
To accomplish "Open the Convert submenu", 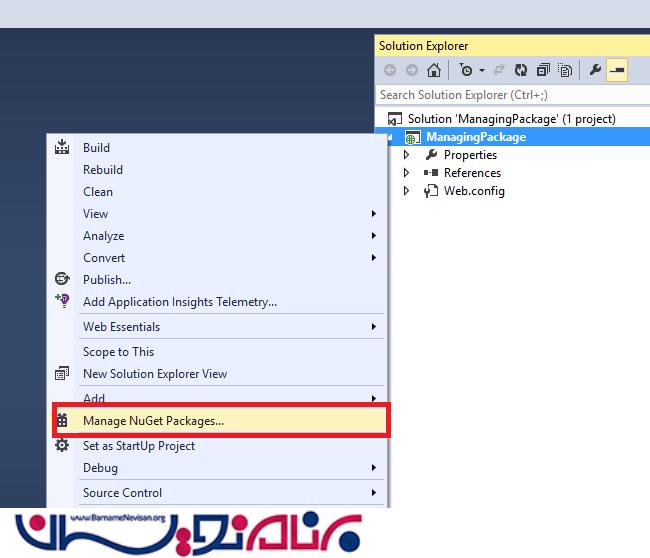I will 218,257.
